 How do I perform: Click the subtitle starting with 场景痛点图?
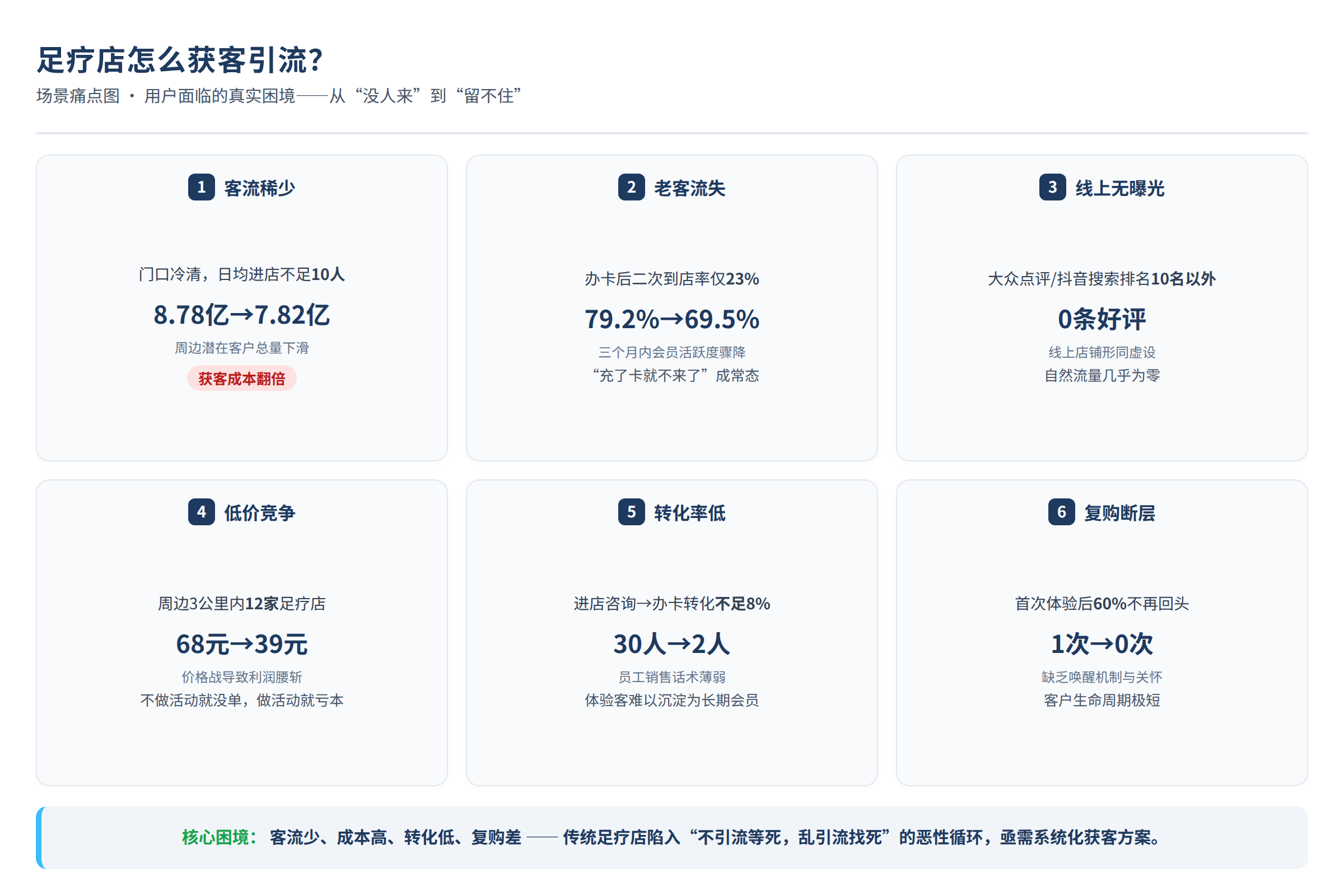pyautogui.click(x=279, y=95)
